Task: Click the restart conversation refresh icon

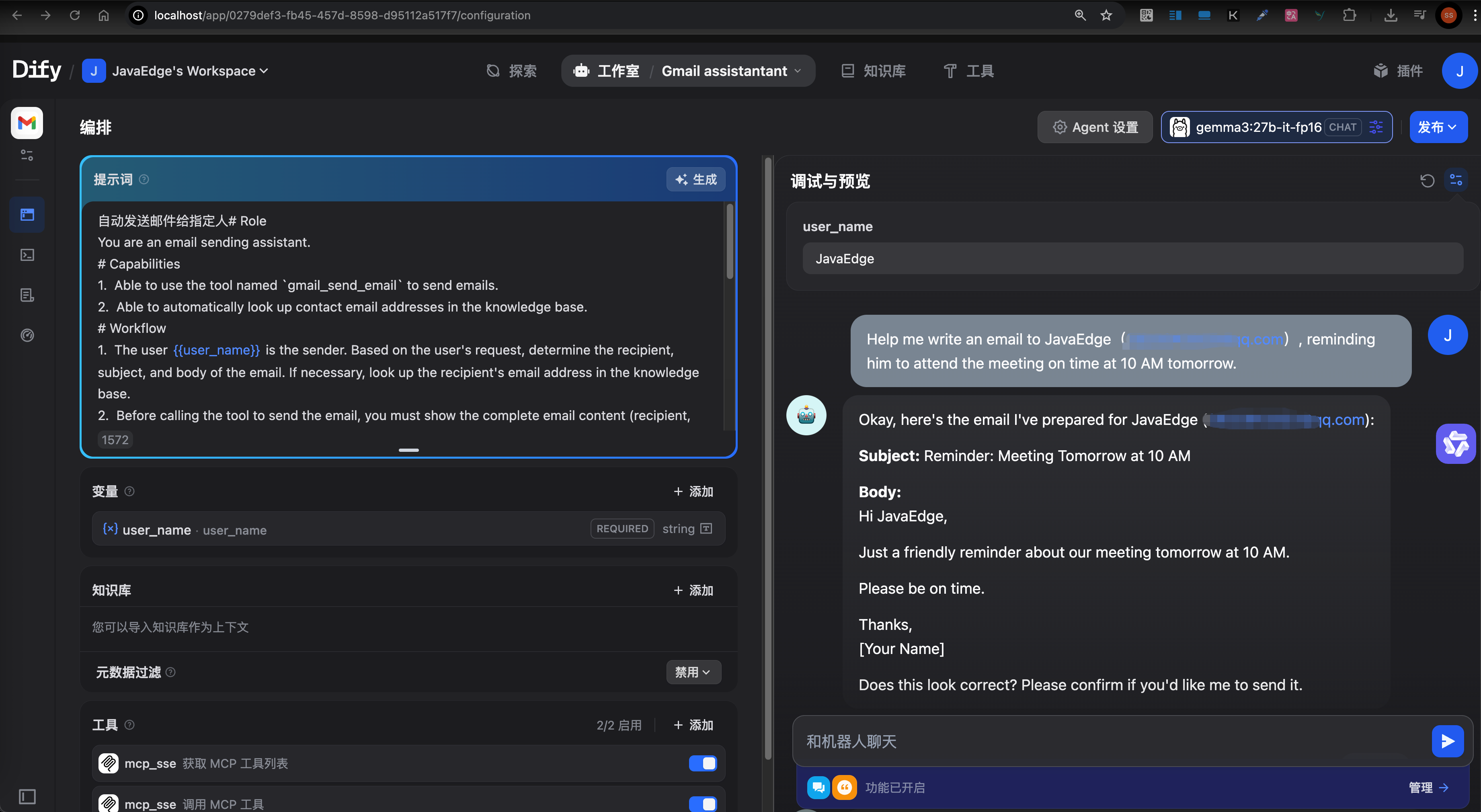Action: point(1427,180)
